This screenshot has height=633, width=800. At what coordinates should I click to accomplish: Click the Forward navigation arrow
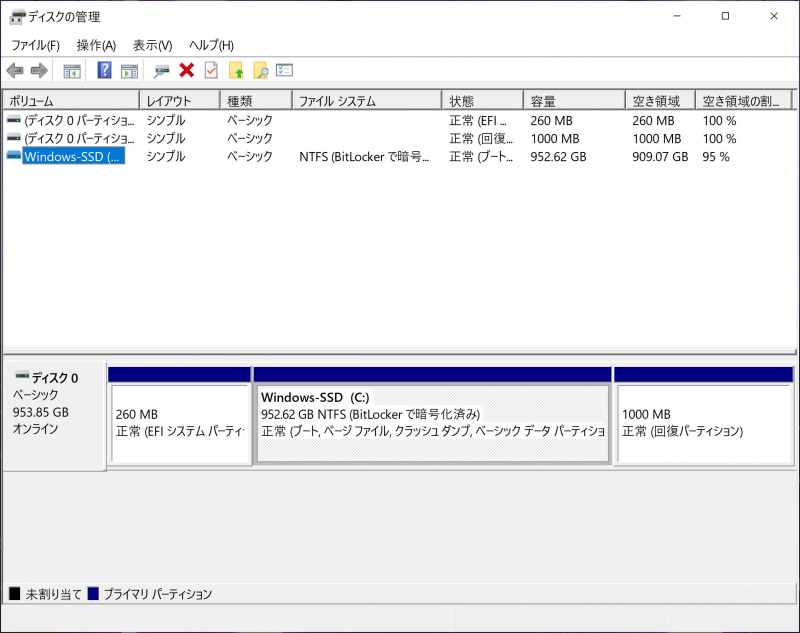click(x=38, y=70)
